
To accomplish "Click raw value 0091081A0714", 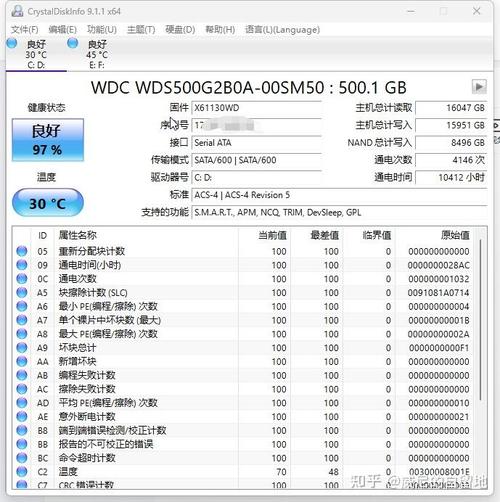I will [439, 293].
